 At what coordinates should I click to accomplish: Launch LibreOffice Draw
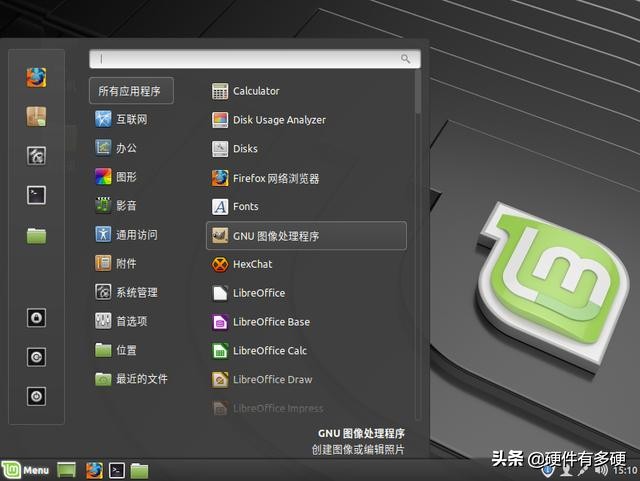pos(262,380)
